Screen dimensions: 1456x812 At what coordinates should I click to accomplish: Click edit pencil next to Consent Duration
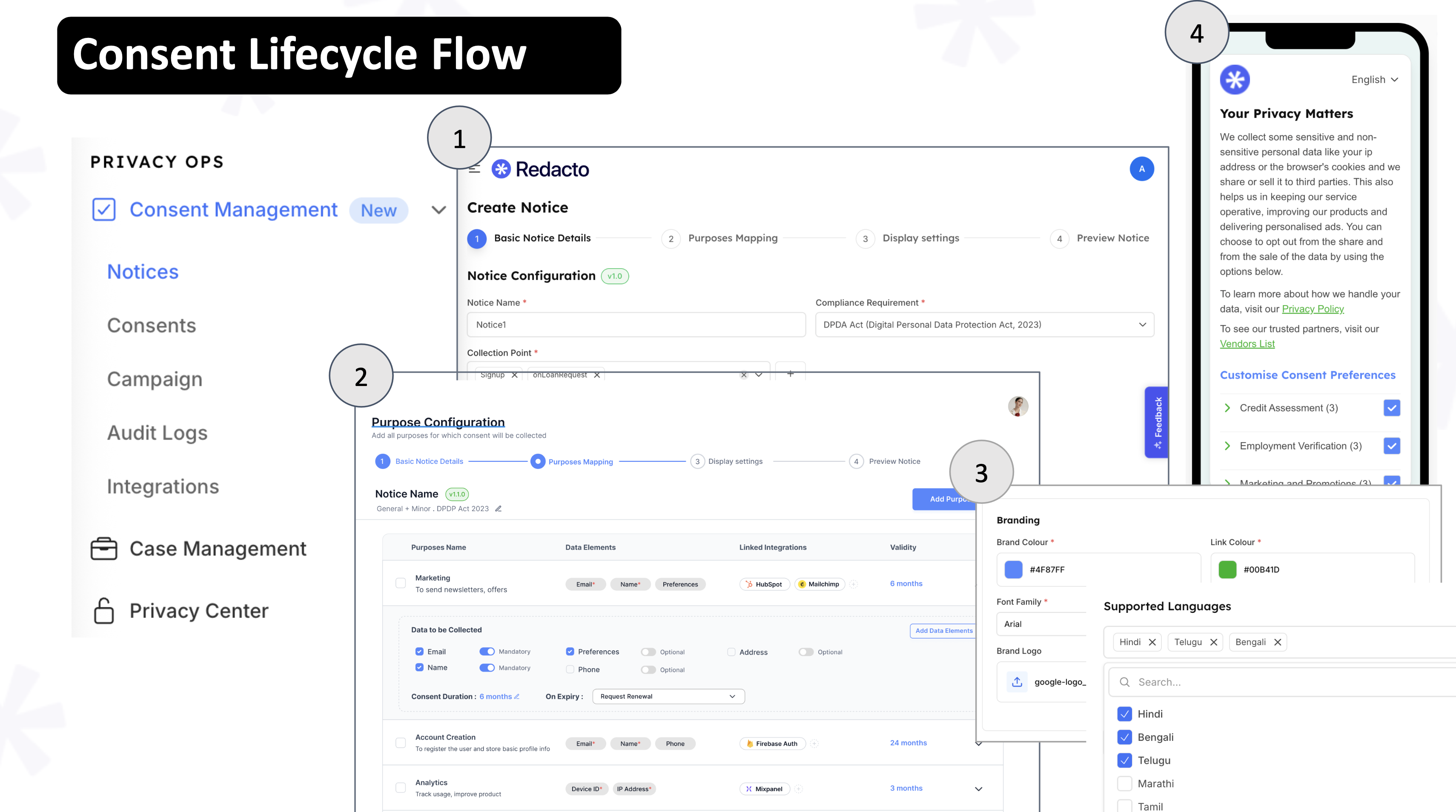(516, 697)
